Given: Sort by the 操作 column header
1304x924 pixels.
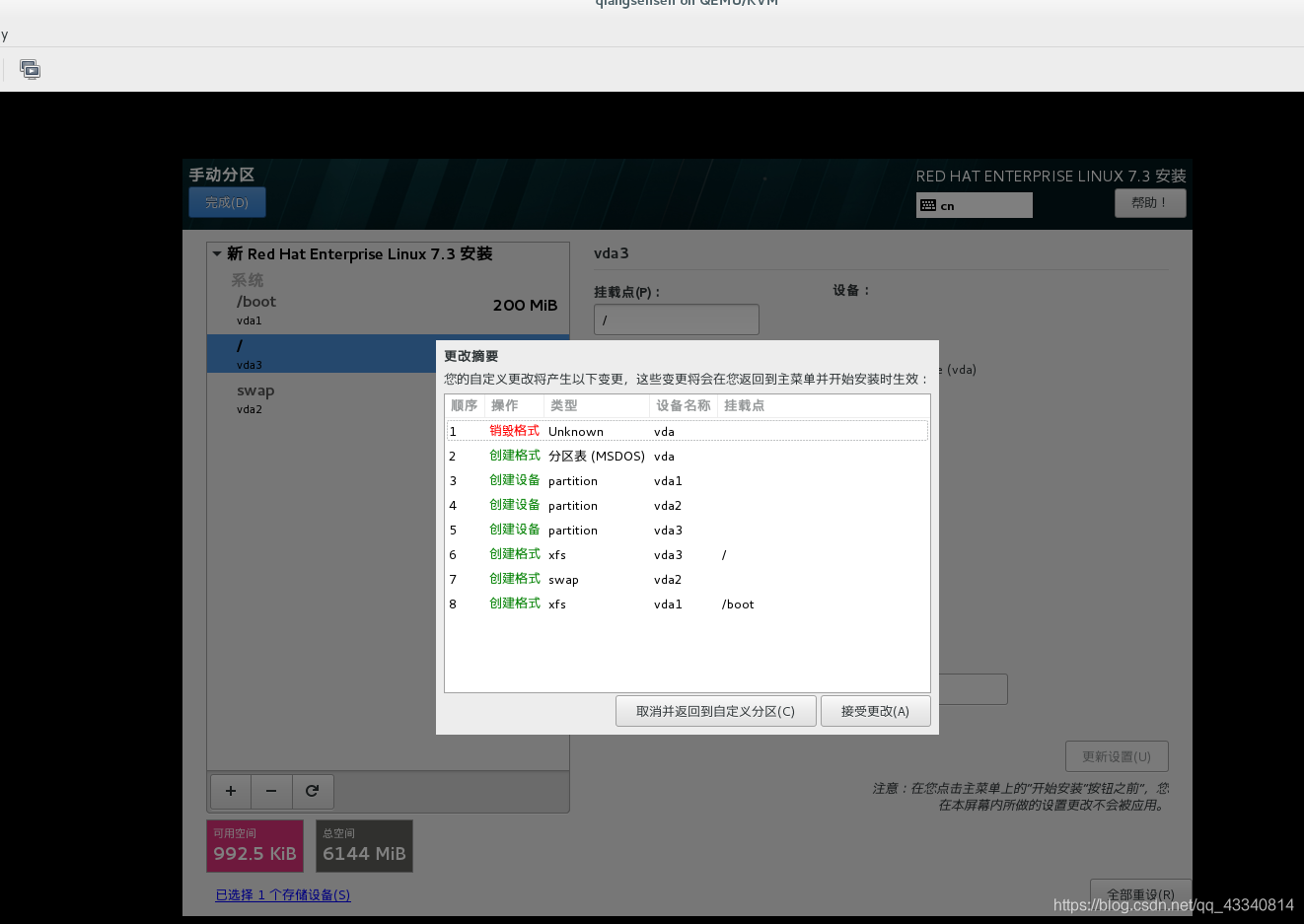Looking at the screenshot, I should (x=514, y=405).
